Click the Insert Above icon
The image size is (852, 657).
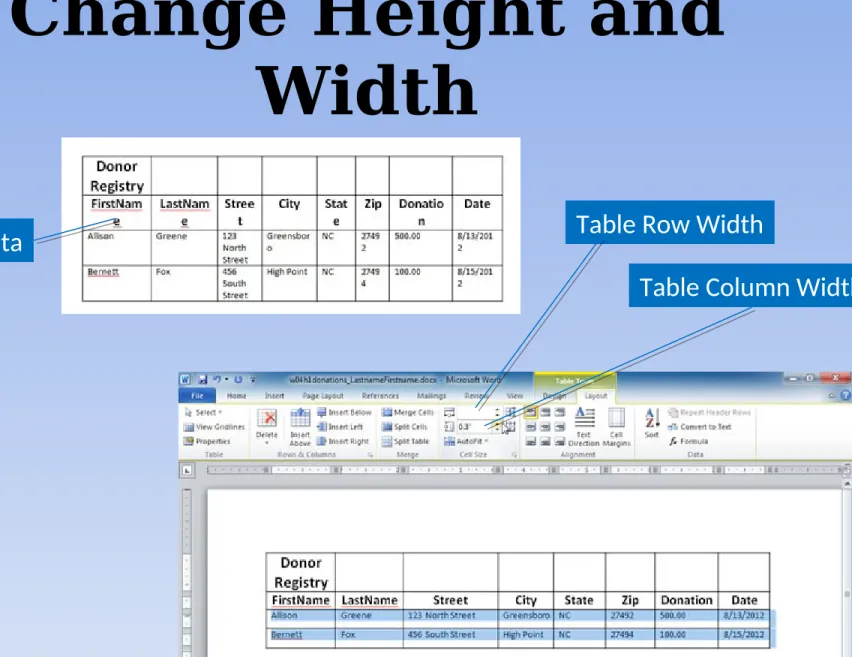(x=300, y=419)
